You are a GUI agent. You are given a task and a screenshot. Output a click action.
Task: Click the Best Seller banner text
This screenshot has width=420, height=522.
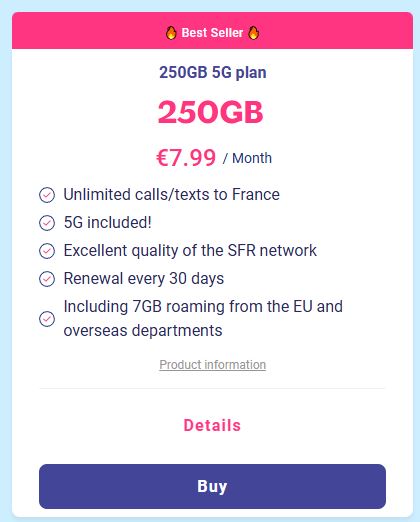point(212,33)
